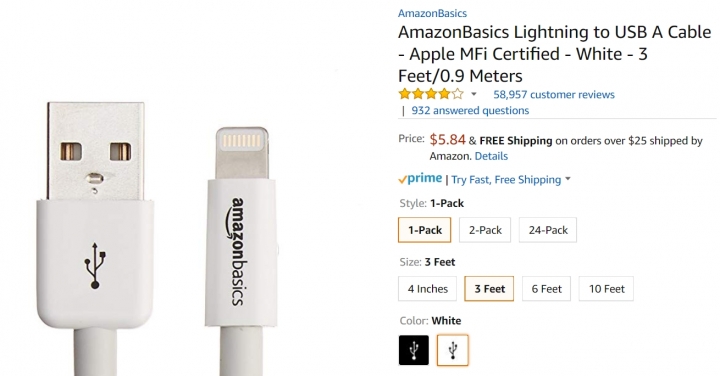
Task: Select the 6 Feet size
Action: click(x=546, y=289)
